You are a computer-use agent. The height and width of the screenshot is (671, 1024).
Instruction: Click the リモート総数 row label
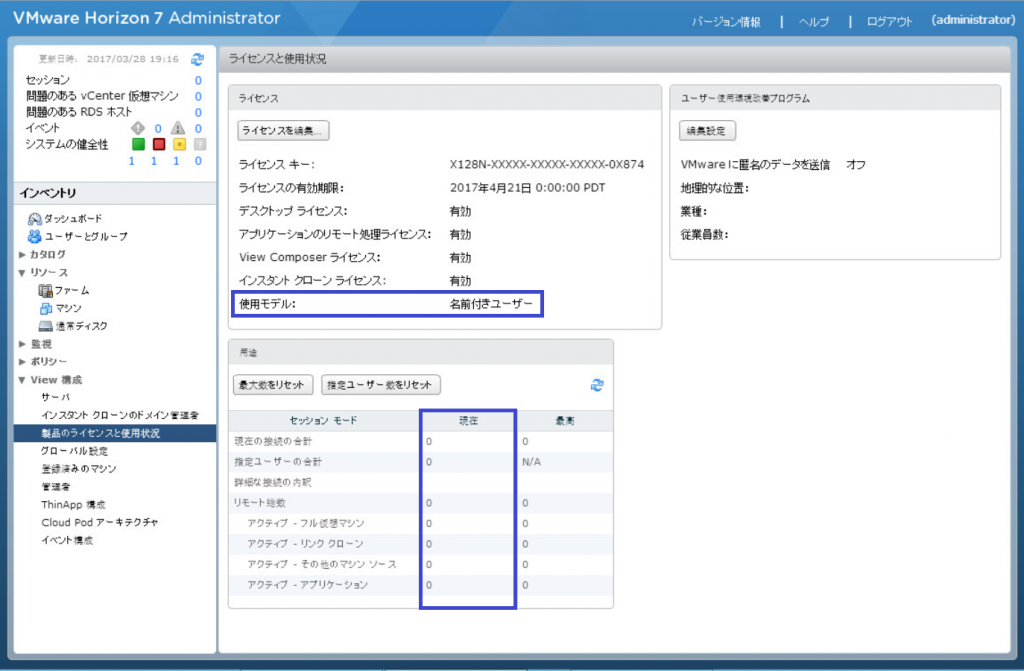(x=260, y=503)
